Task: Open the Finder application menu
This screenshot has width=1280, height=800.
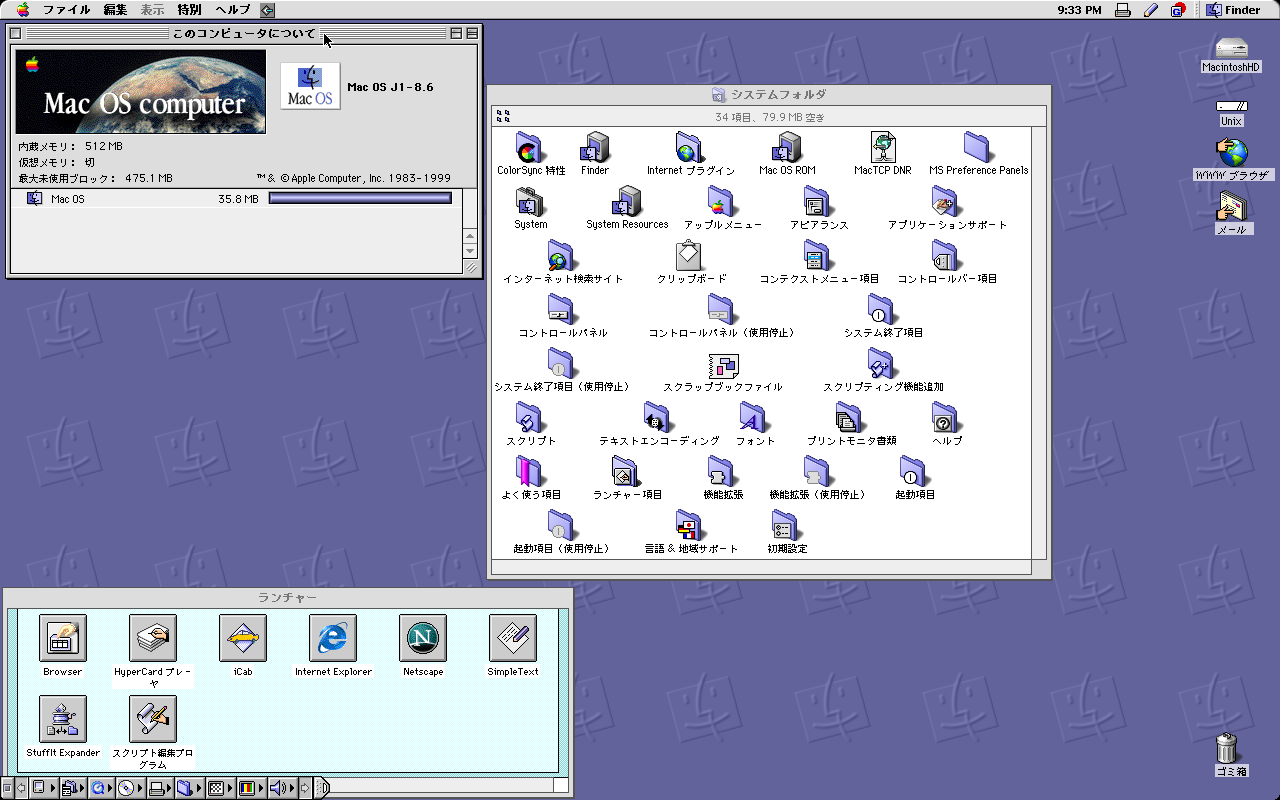Action: [1233, 10]
